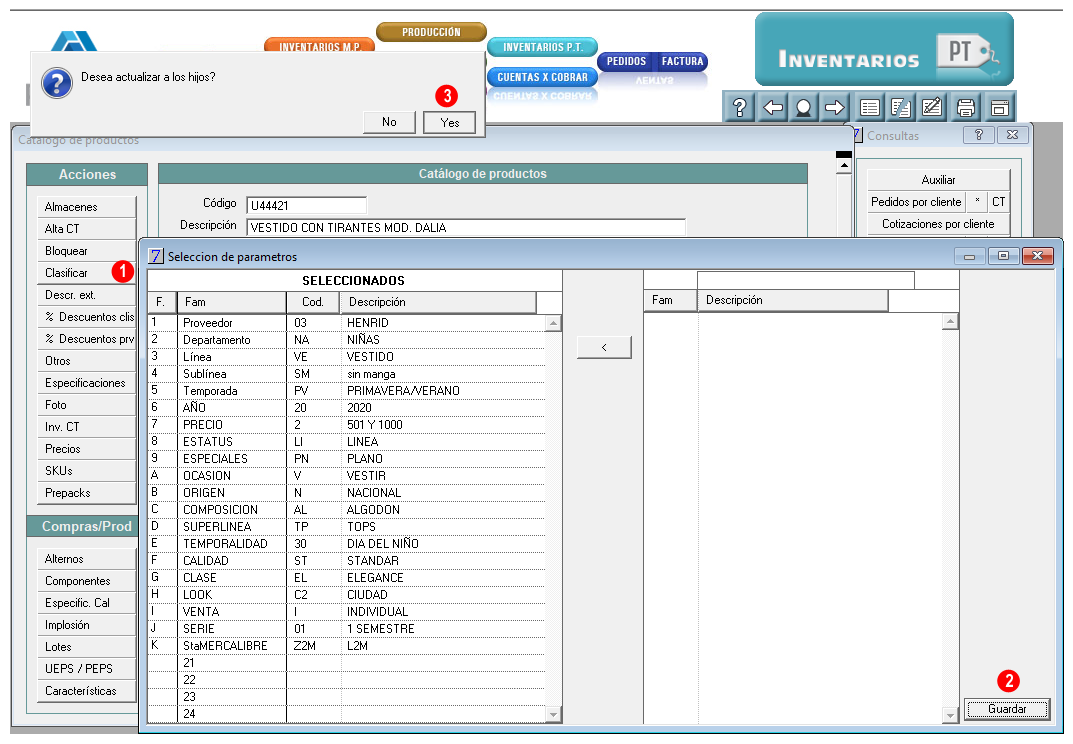Click the CT button in Consultas
Screen dimensions: 1073x744
(x=998, y=201)
